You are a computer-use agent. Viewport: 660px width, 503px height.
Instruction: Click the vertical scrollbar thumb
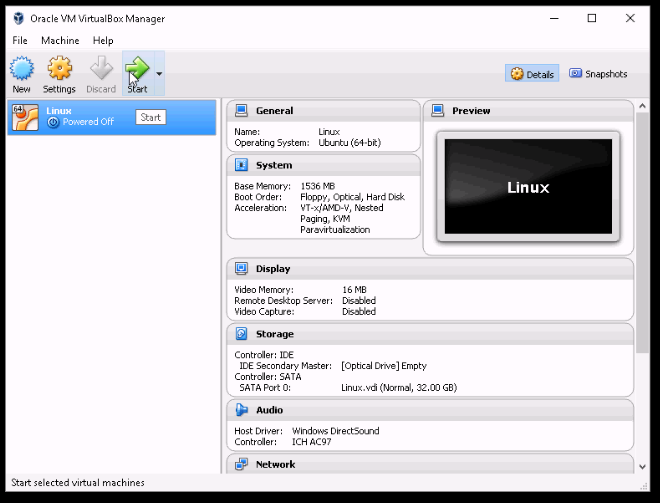(x=642, y=232)
